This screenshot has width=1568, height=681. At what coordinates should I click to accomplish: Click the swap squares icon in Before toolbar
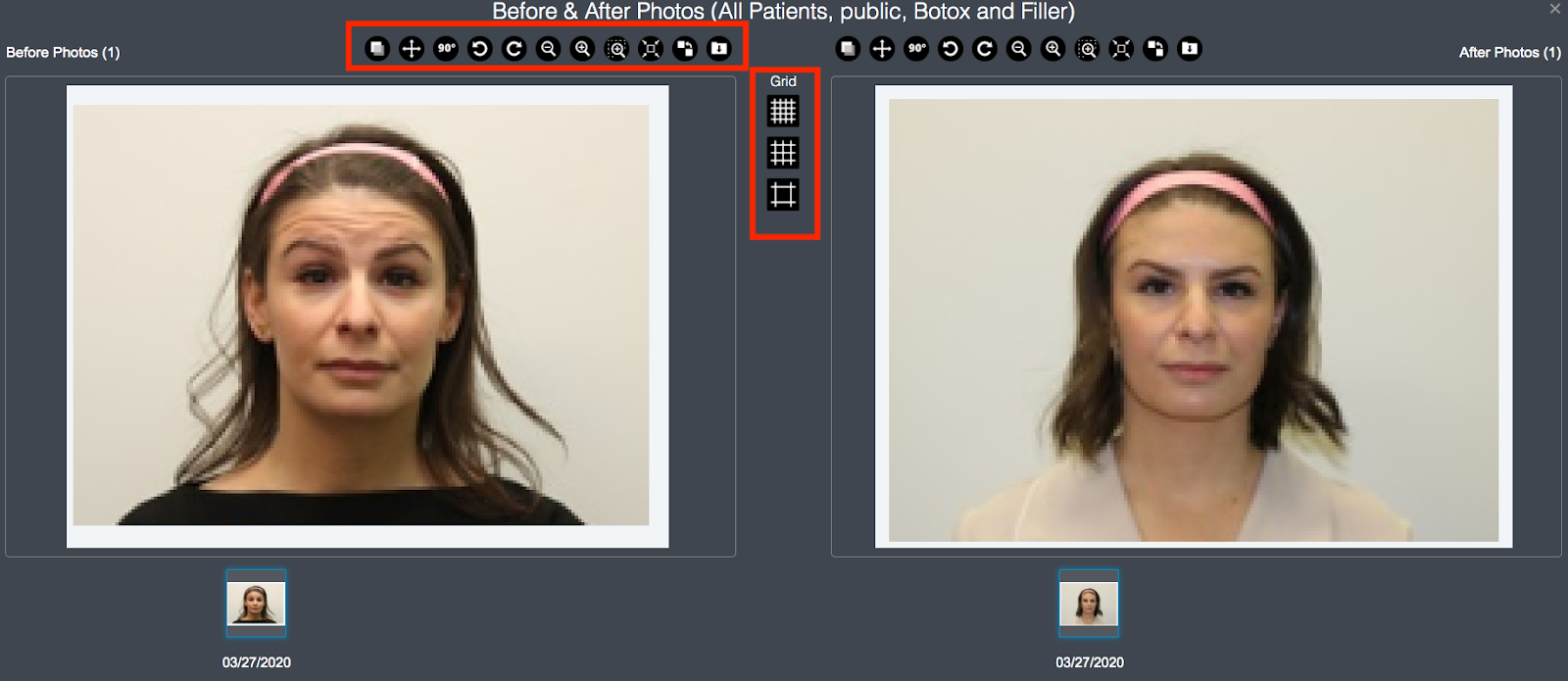(685, 48)
